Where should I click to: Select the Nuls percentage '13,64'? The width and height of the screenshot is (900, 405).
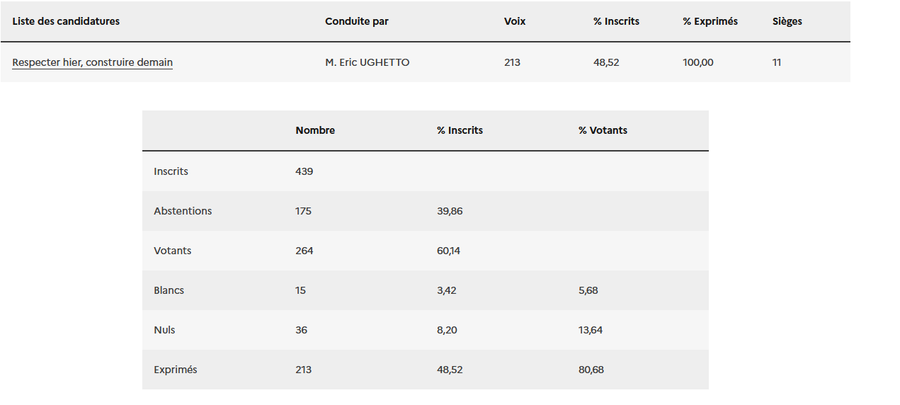[x=590, y=330]
